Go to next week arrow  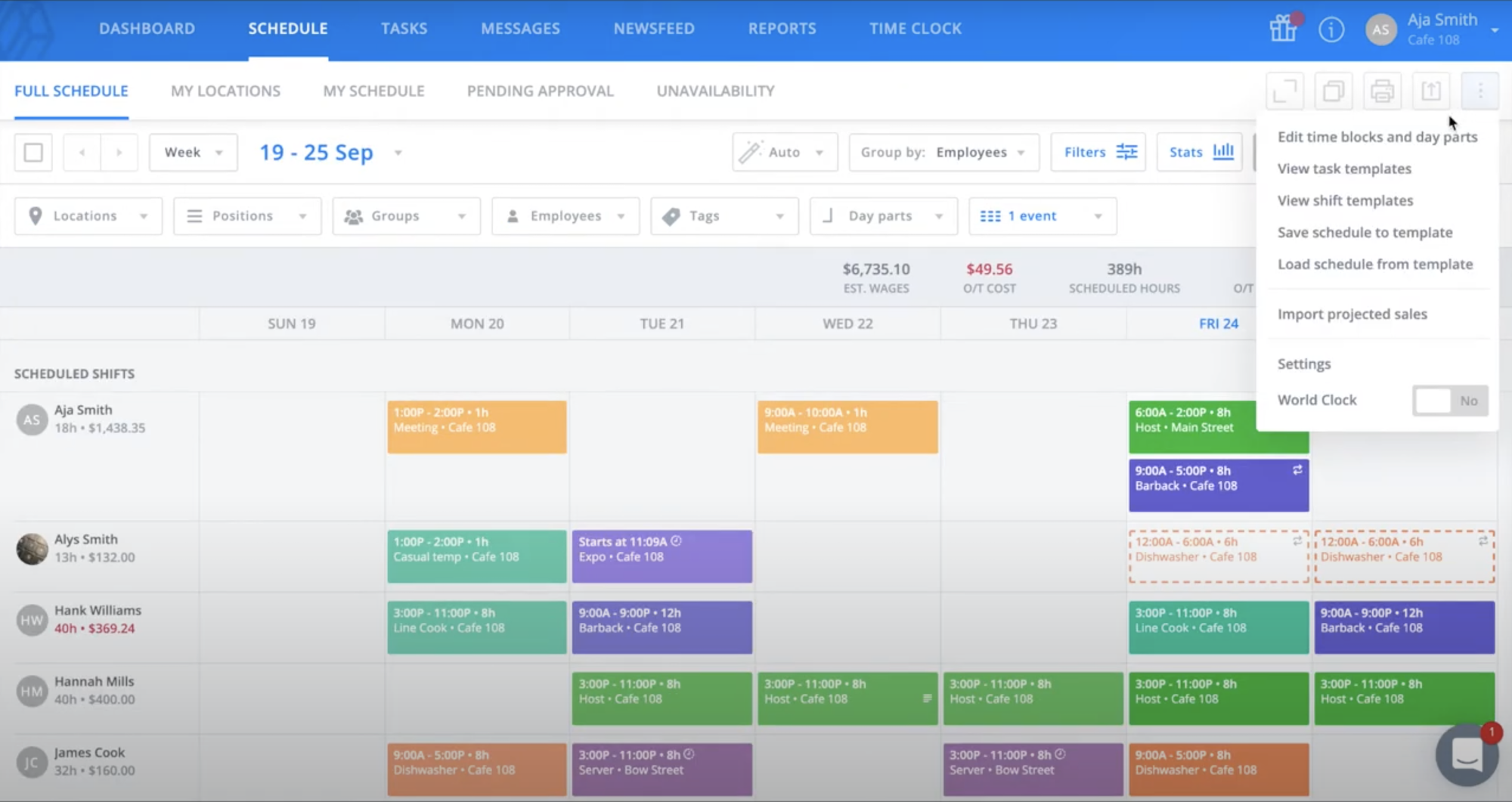click(x=119, y=153)
